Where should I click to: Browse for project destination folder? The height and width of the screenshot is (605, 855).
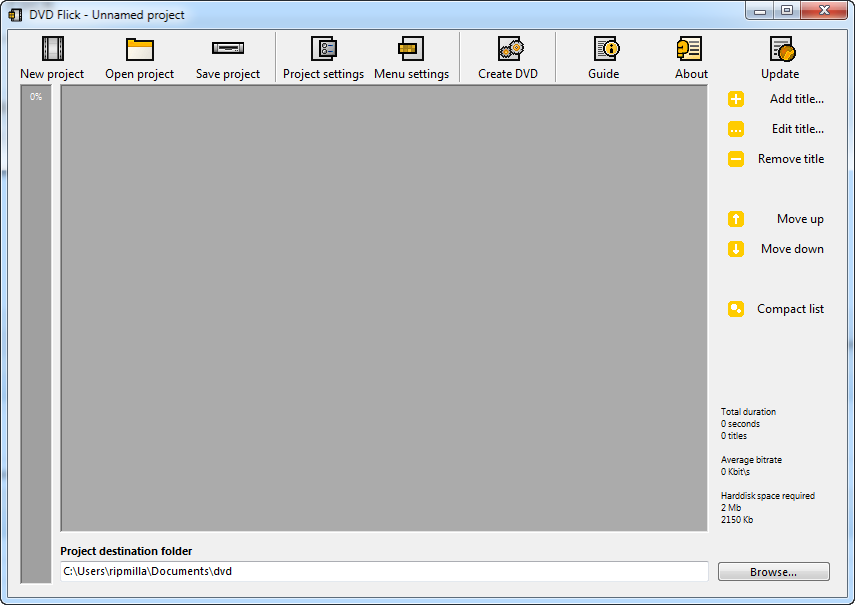(x=773, y=572)
